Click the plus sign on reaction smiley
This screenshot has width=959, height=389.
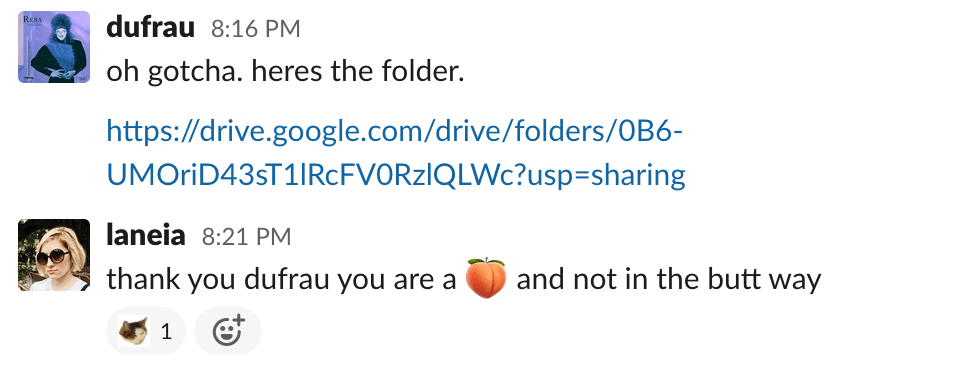coord(239,320)
